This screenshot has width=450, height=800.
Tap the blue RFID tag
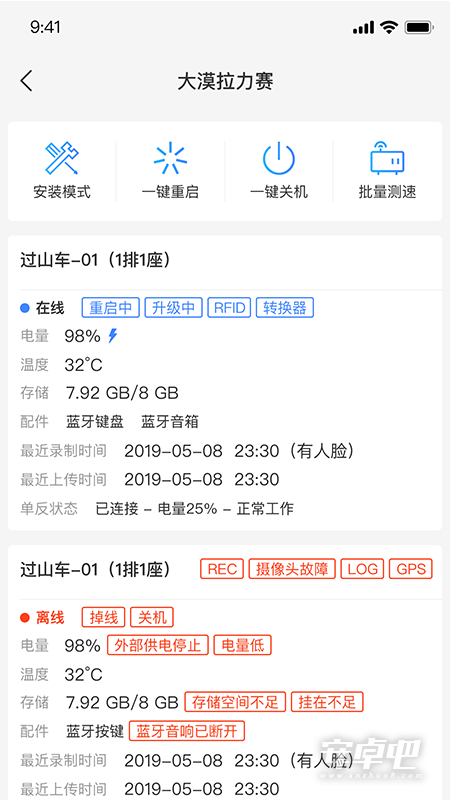point(229,308)
